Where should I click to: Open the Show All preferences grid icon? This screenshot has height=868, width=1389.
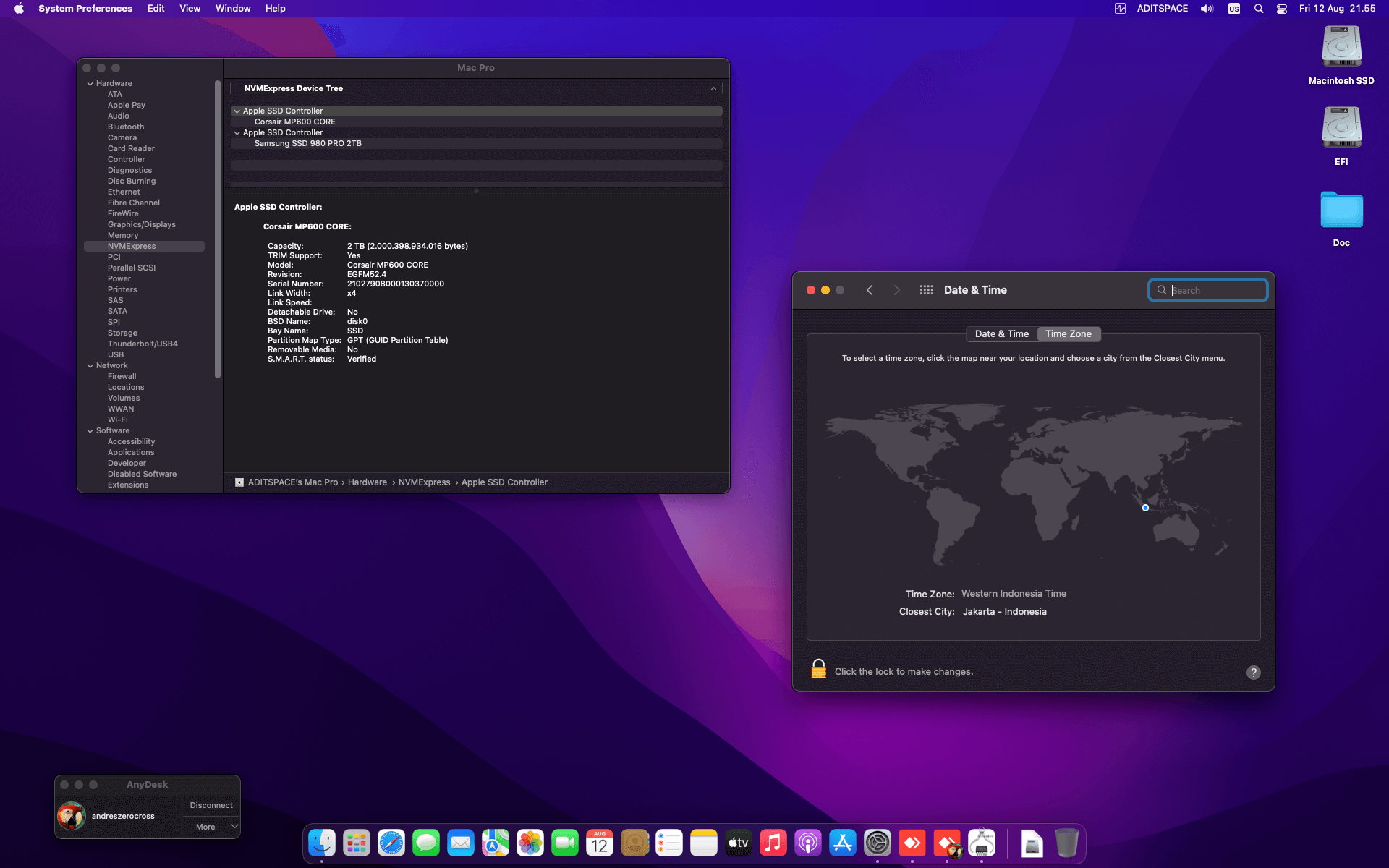(926, 290)
